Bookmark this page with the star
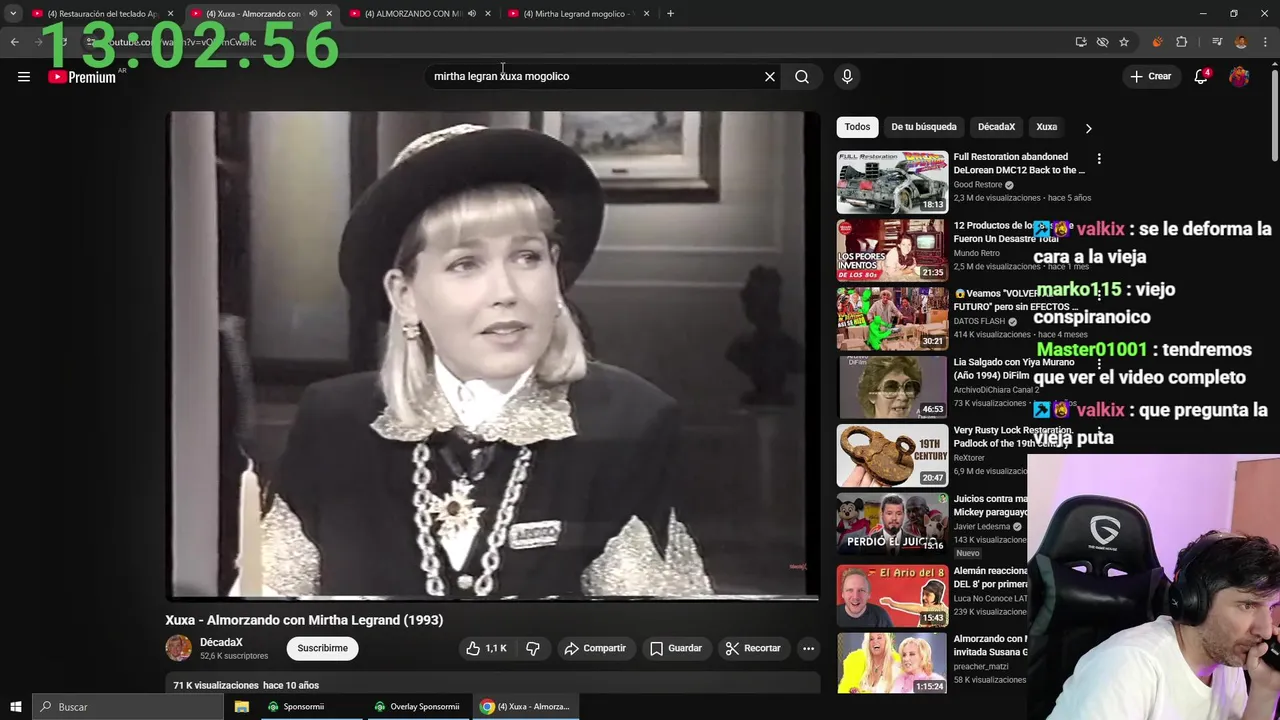The width and height of the screenshot is (1280, 720). (1124, 42)
